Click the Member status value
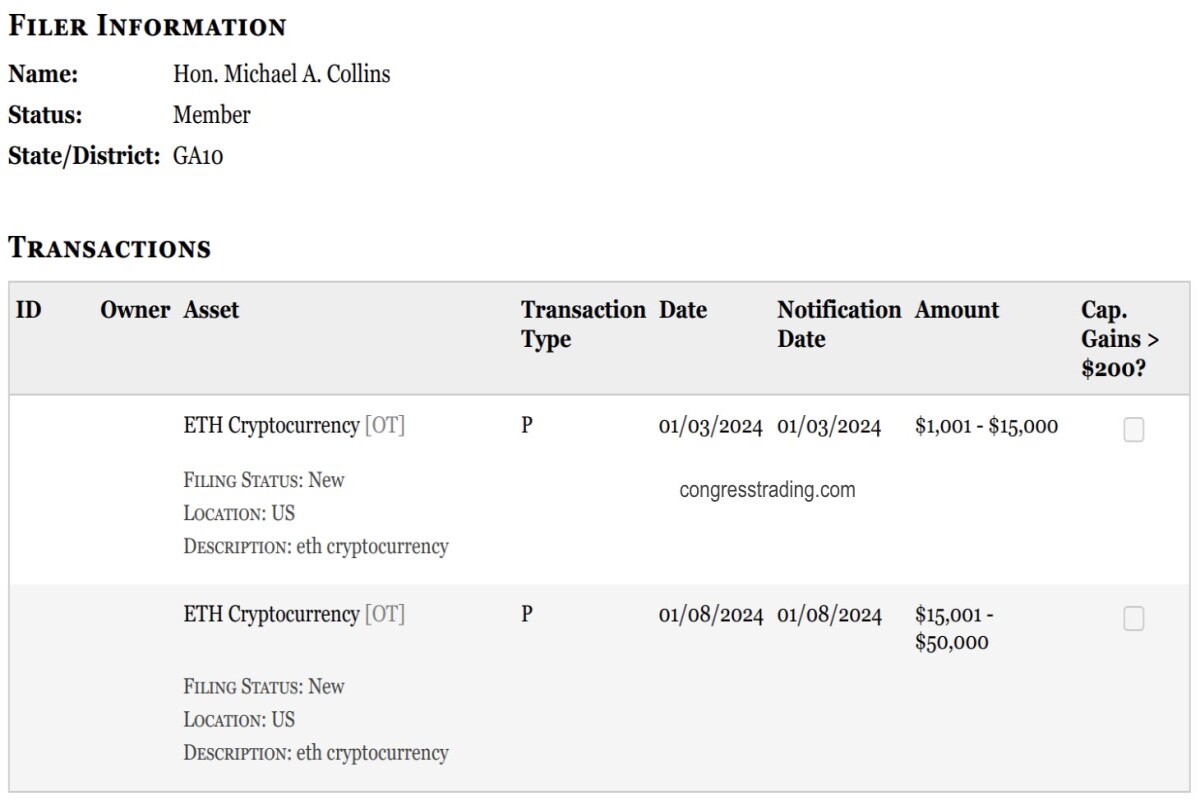 (211, 115)
